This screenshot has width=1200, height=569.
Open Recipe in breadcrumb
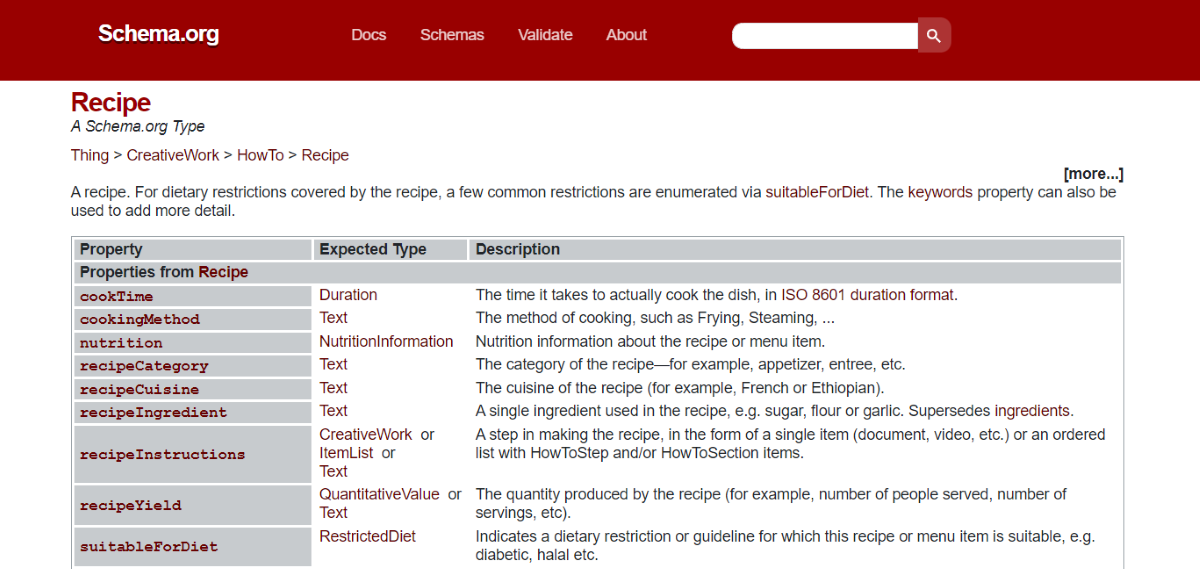click(325, 155)
